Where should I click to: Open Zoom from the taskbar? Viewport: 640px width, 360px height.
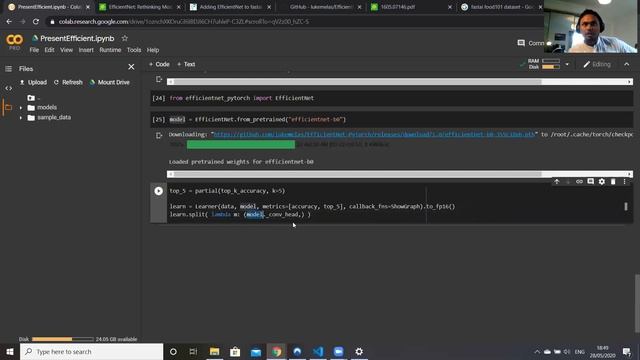tap(338, 351)
